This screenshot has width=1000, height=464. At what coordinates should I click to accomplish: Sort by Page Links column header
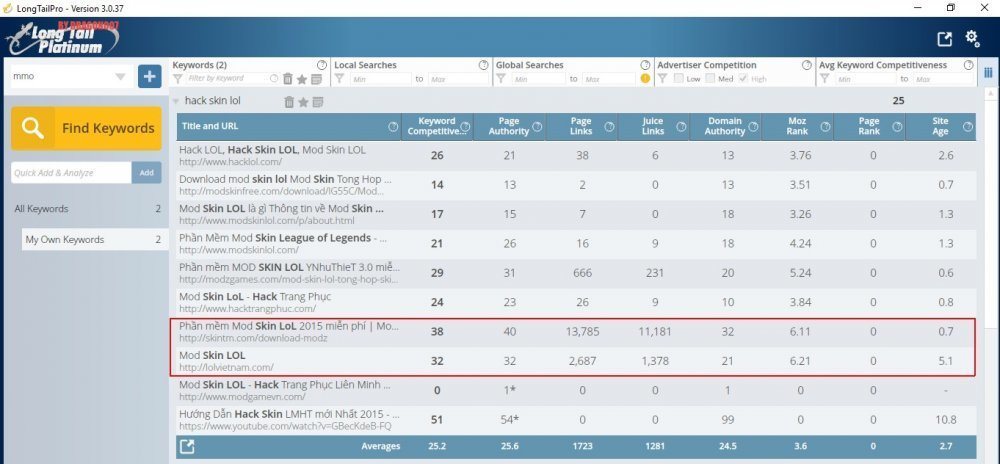[x=582, y=126]
